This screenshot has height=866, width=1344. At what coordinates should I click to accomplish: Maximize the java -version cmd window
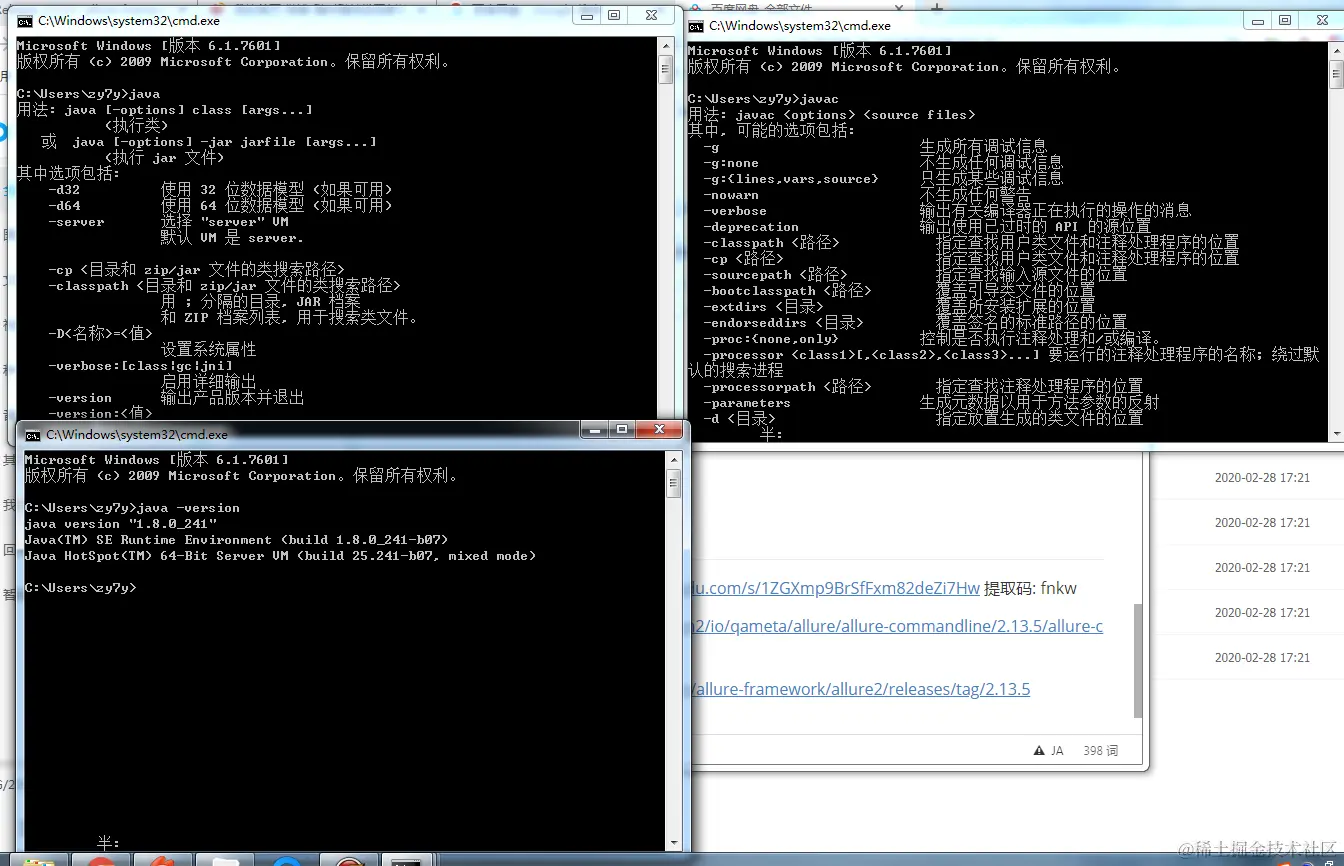[622, 429]
